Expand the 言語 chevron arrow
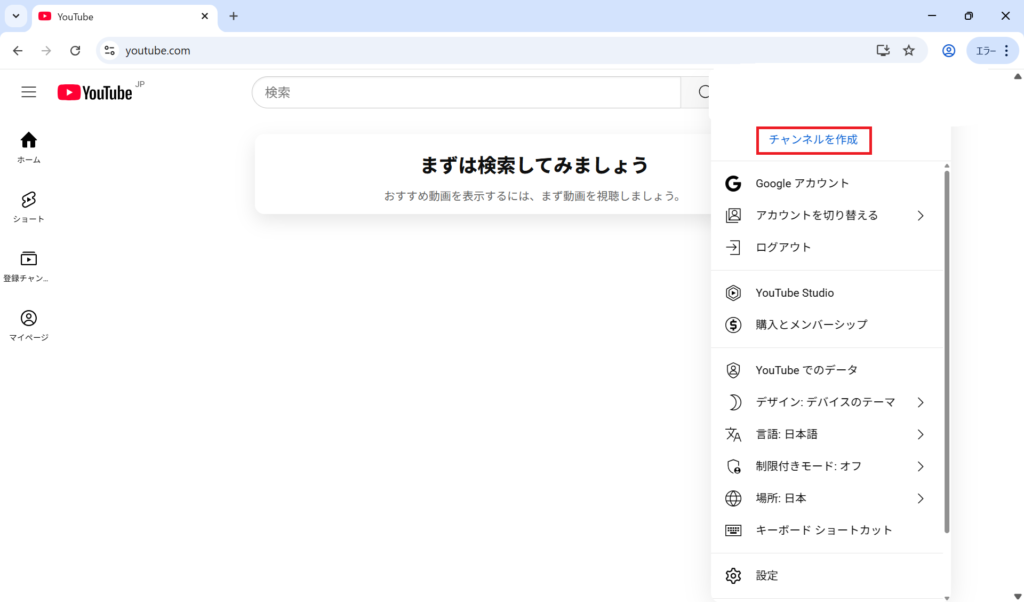 pyautogui.click(x=920, y=434)
